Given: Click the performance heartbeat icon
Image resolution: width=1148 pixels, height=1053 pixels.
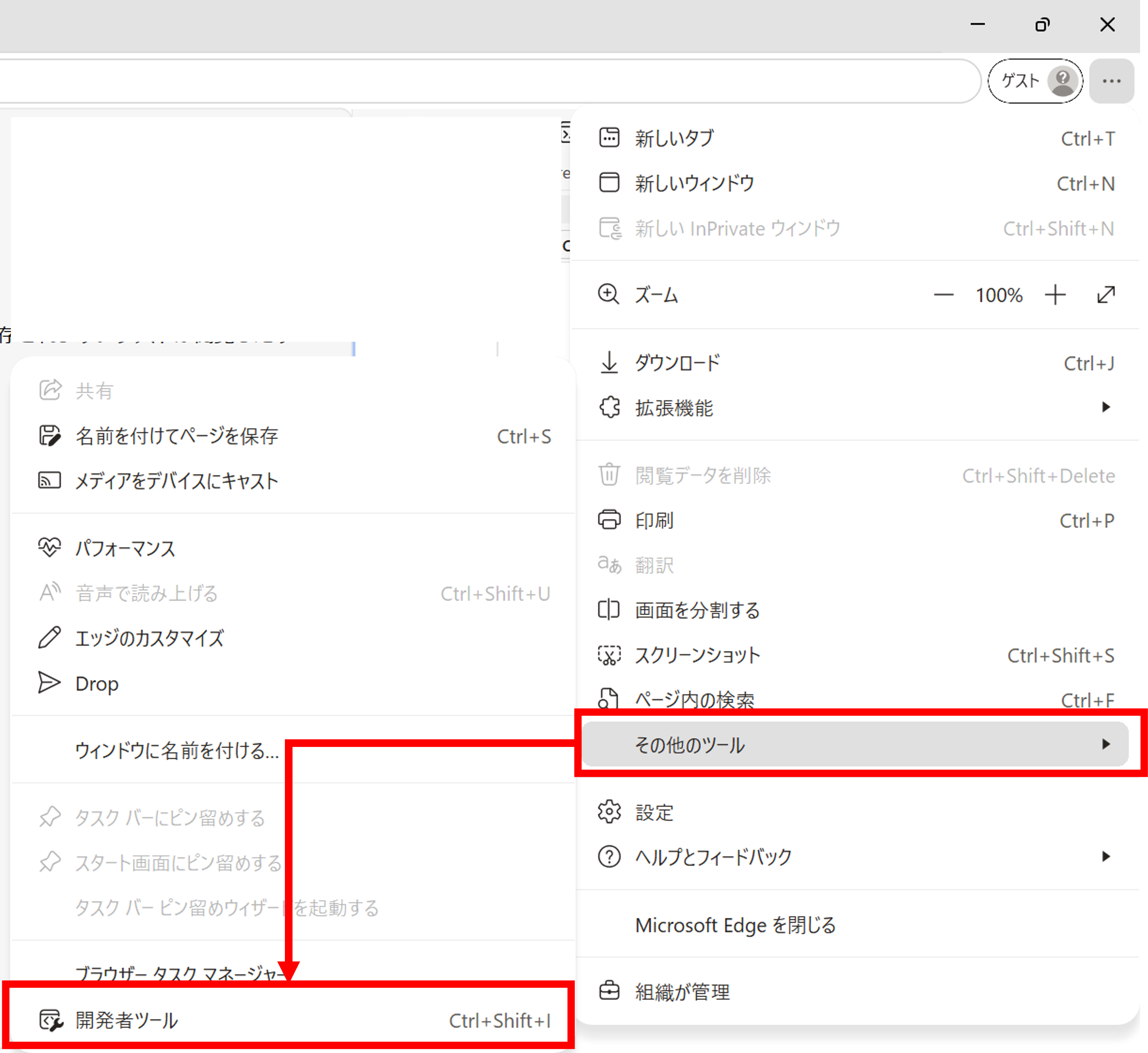Looking at the screenshot, I should (50, 547).
